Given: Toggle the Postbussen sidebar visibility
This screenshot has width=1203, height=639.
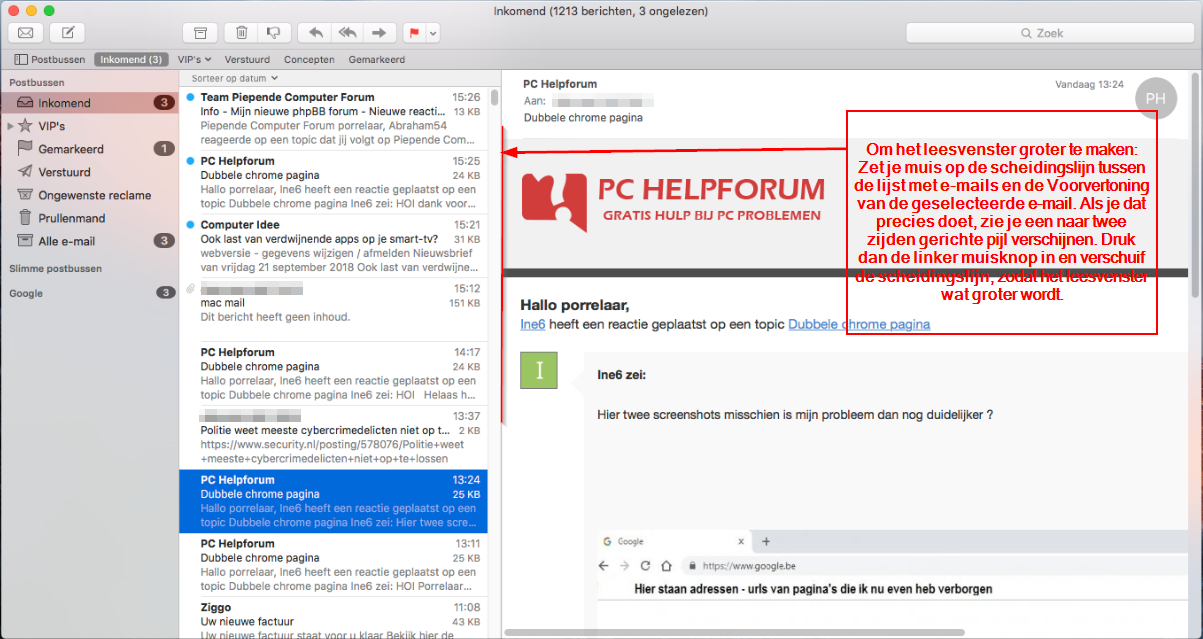Looking at the screenshot, I should (x=20, y=59).
